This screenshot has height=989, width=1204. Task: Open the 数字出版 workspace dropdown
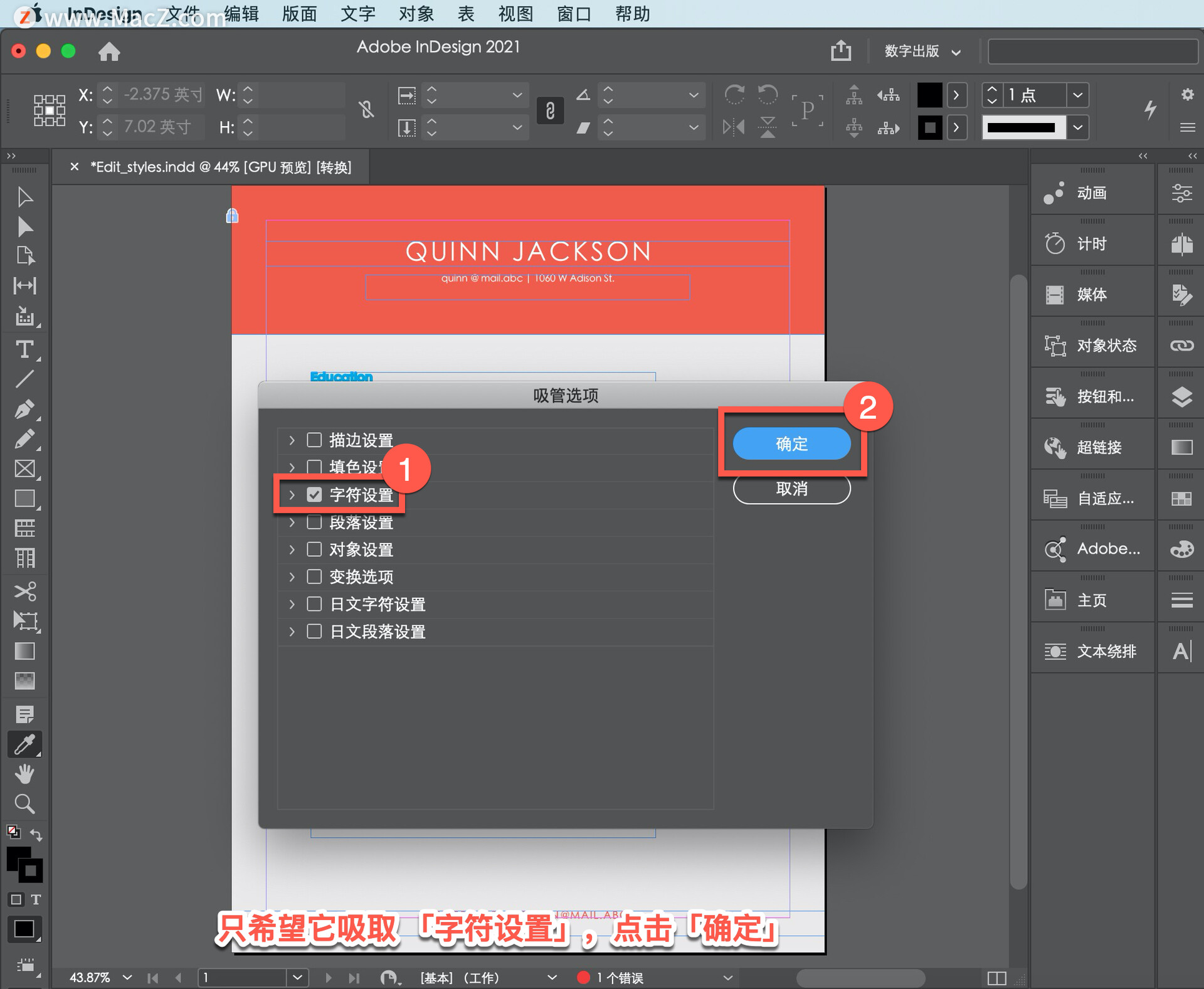click(x=922, y=51)
